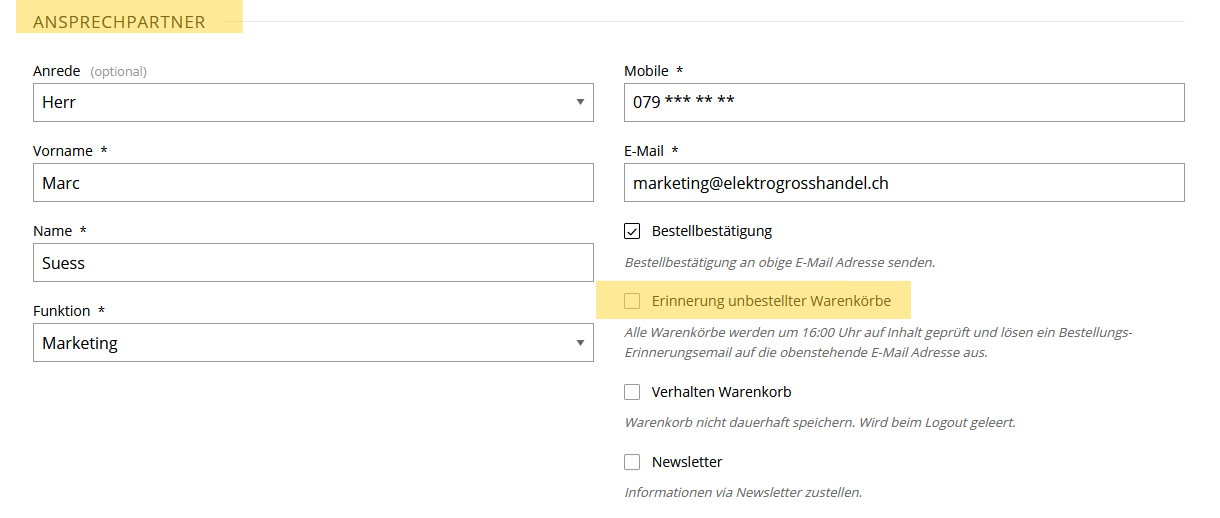Screen dimensions: 1220x518
Task: Click the Ansprechpartner section heading
Action: pyautogui.click(x=119, y=22)
